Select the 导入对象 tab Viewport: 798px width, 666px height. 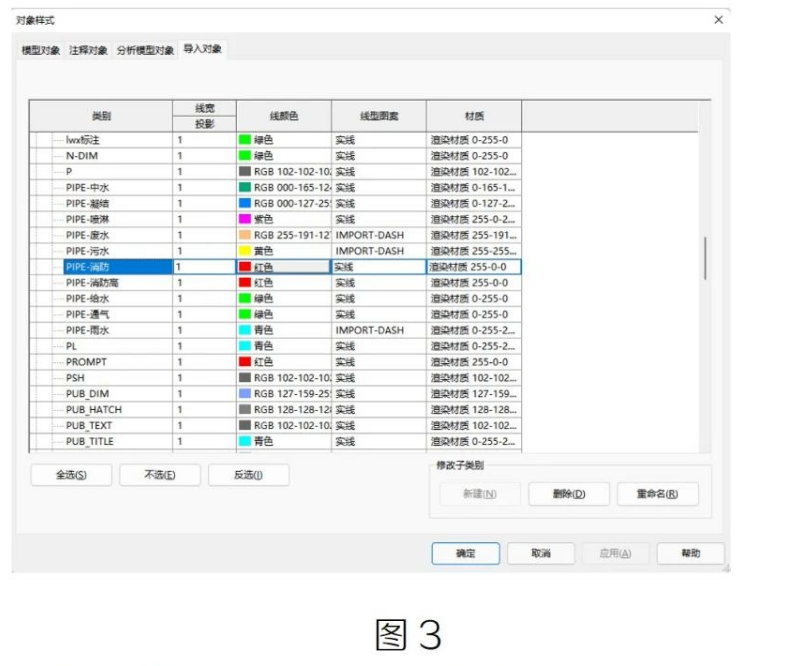pos(202,49)
